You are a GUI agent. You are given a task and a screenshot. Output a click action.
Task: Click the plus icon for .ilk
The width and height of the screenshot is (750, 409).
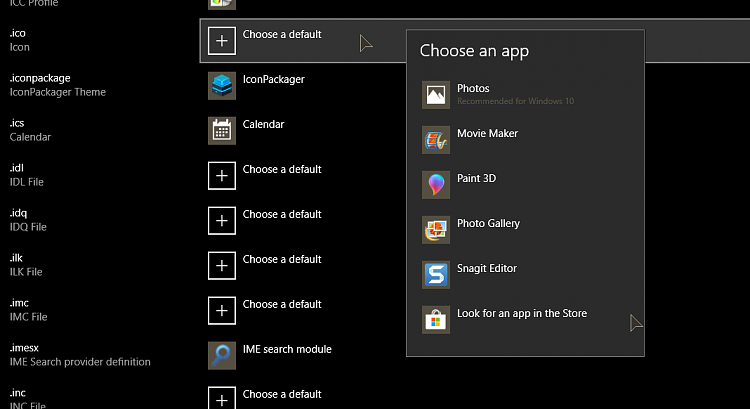tap(221, 265)
